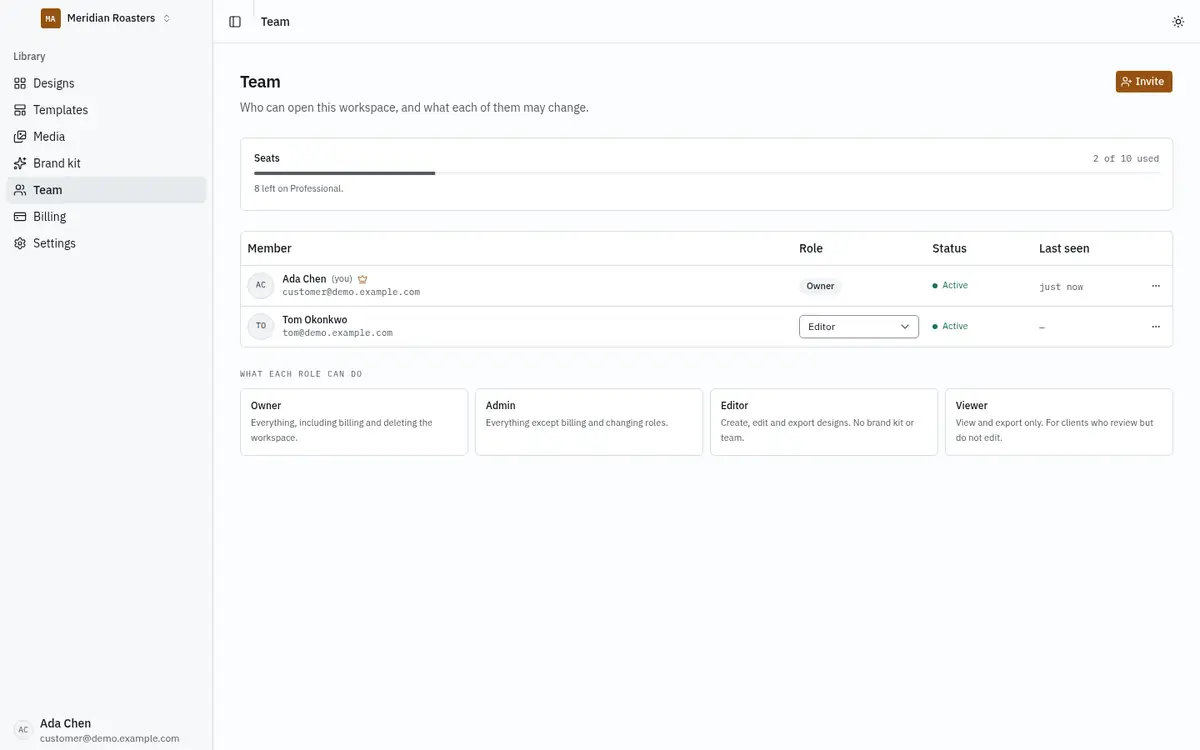Open Tom Okonkwo's Editor role dropdown
The height and width of the screenshot is (750, 1200).
859,327
